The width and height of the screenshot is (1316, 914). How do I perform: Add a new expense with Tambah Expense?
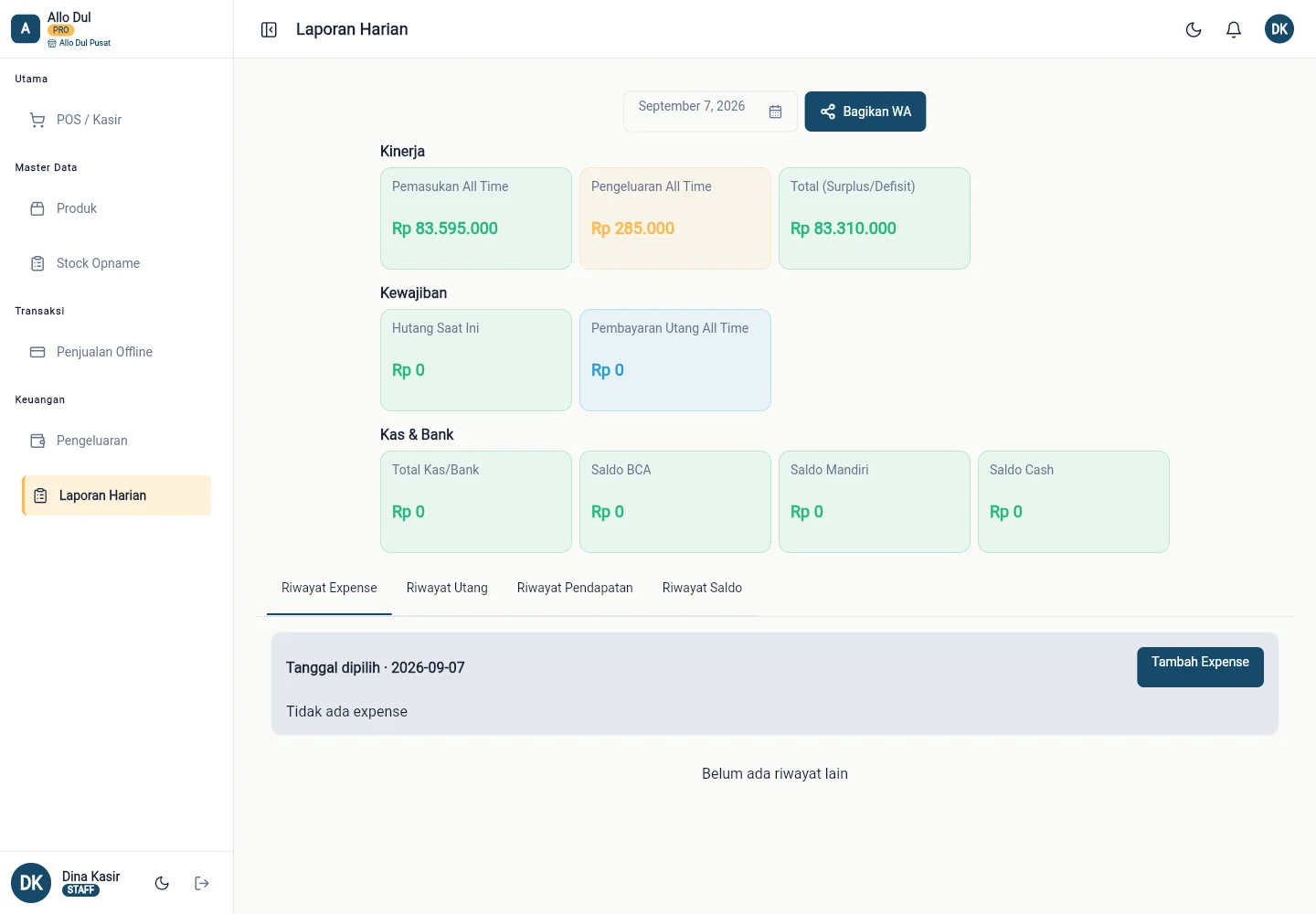[1200, 667]
